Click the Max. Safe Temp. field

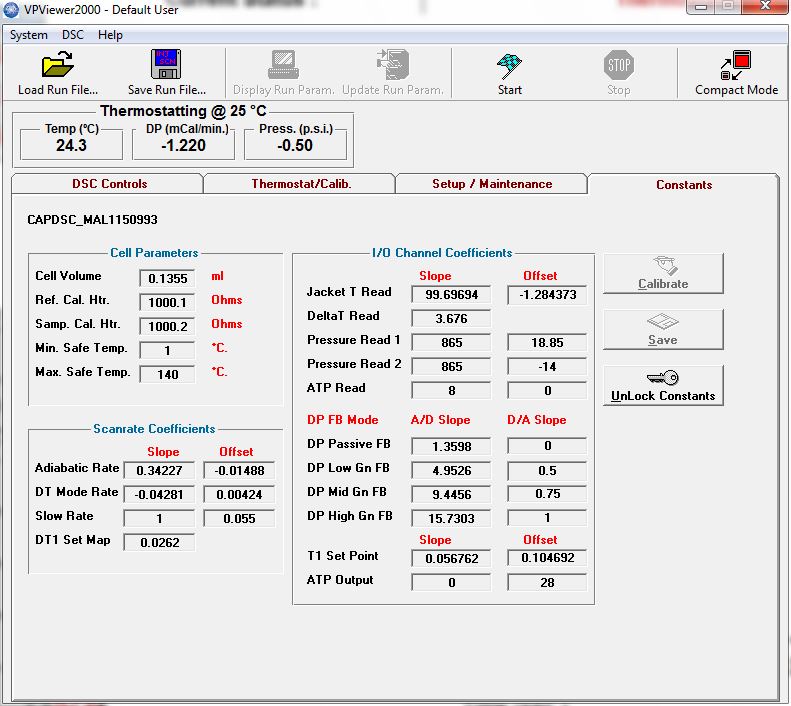click(168, 375)
